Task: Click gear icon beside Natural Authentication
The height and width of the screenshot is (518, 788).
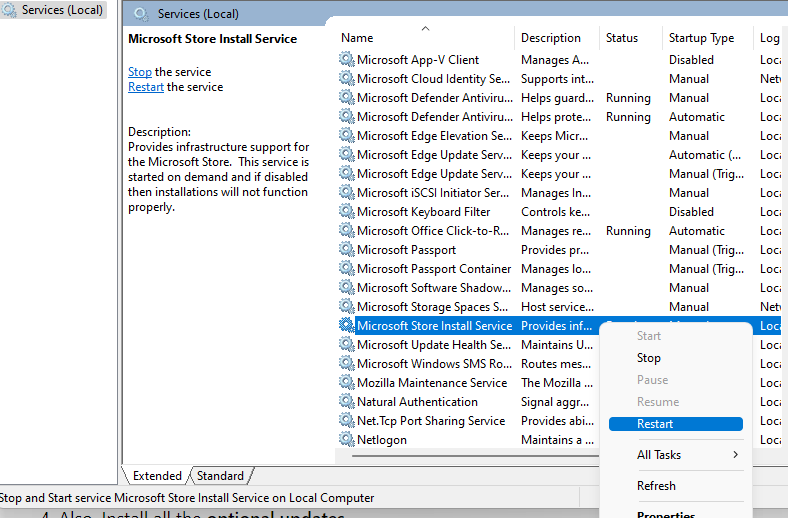Action: click(346, 401)
